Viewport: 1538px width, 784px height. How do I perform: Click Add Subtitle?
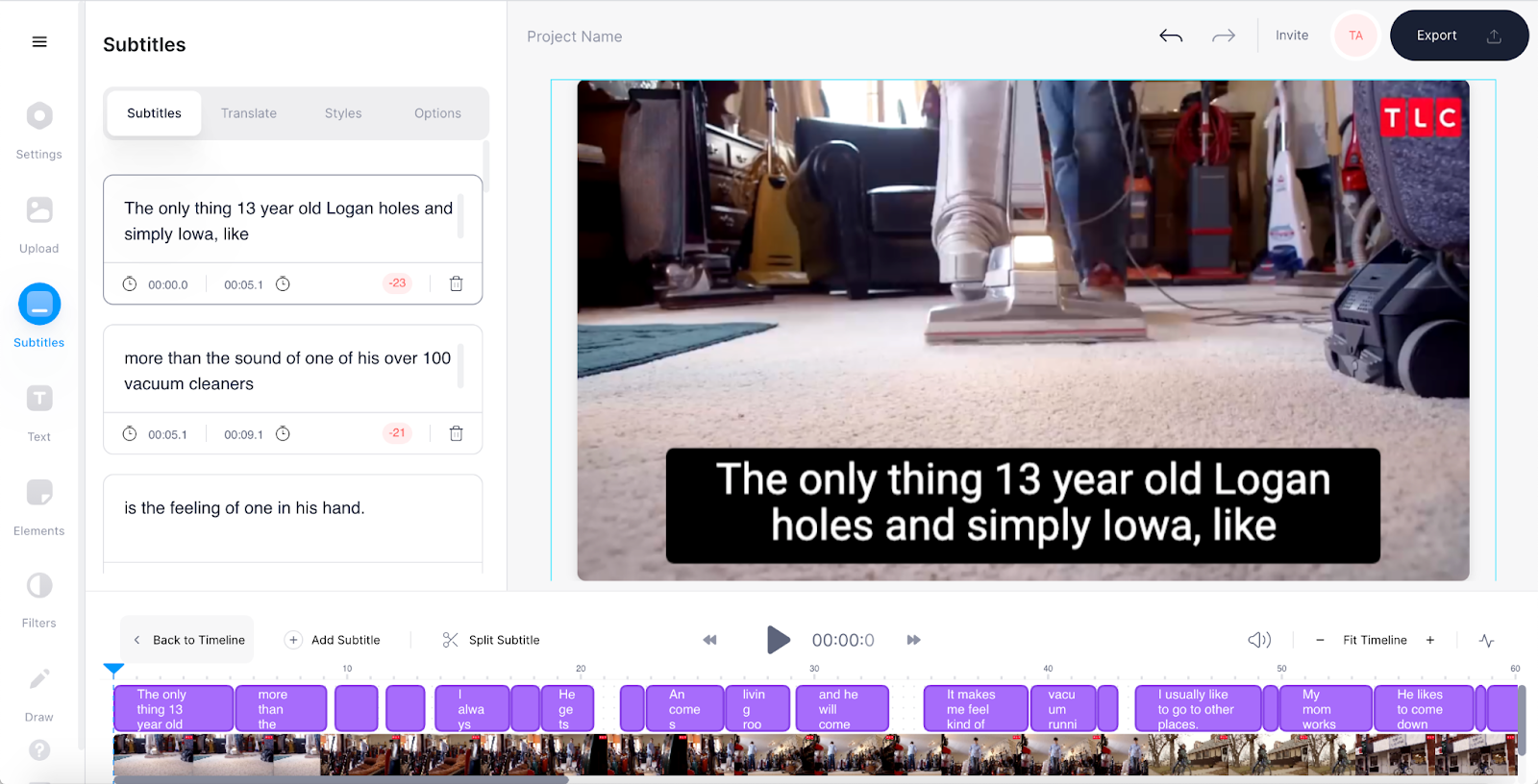coord(334,640)
